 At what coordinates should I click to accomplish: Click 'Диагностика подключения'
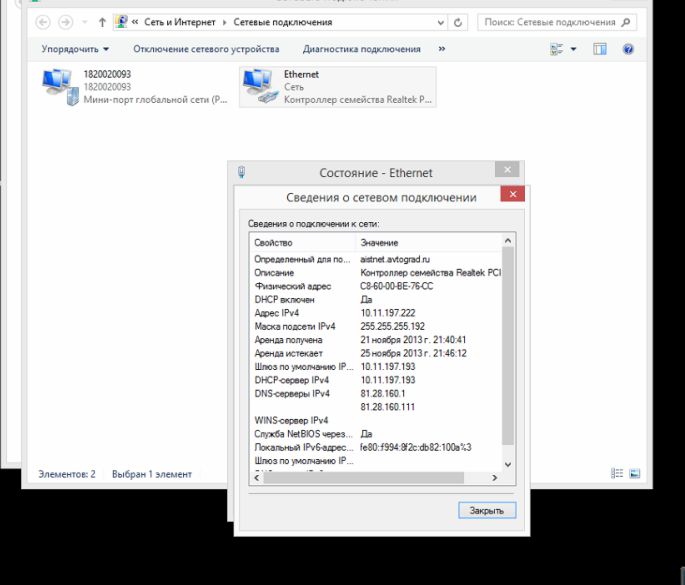tap(362, 49)
